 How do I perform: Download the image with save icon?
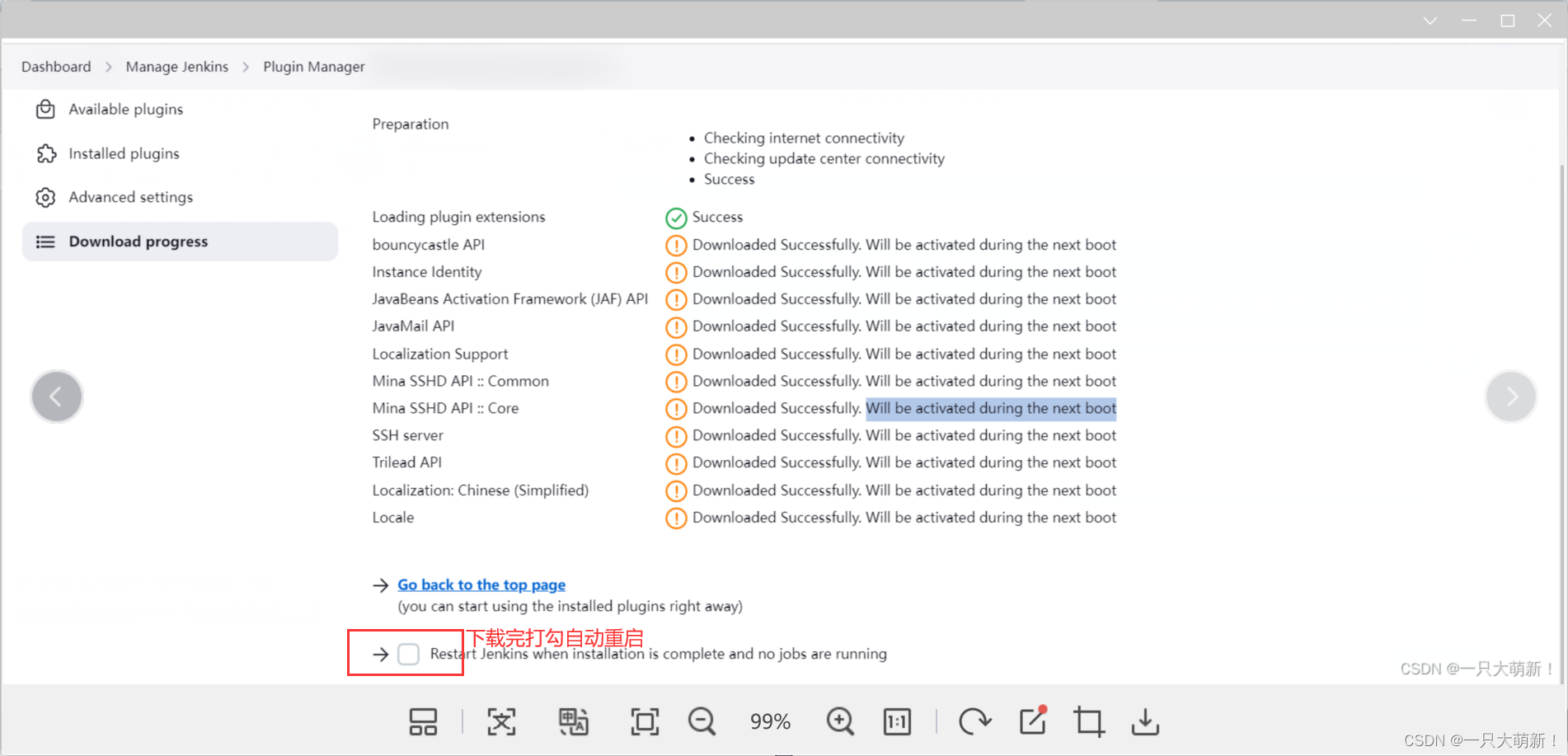click(1145, 722)
